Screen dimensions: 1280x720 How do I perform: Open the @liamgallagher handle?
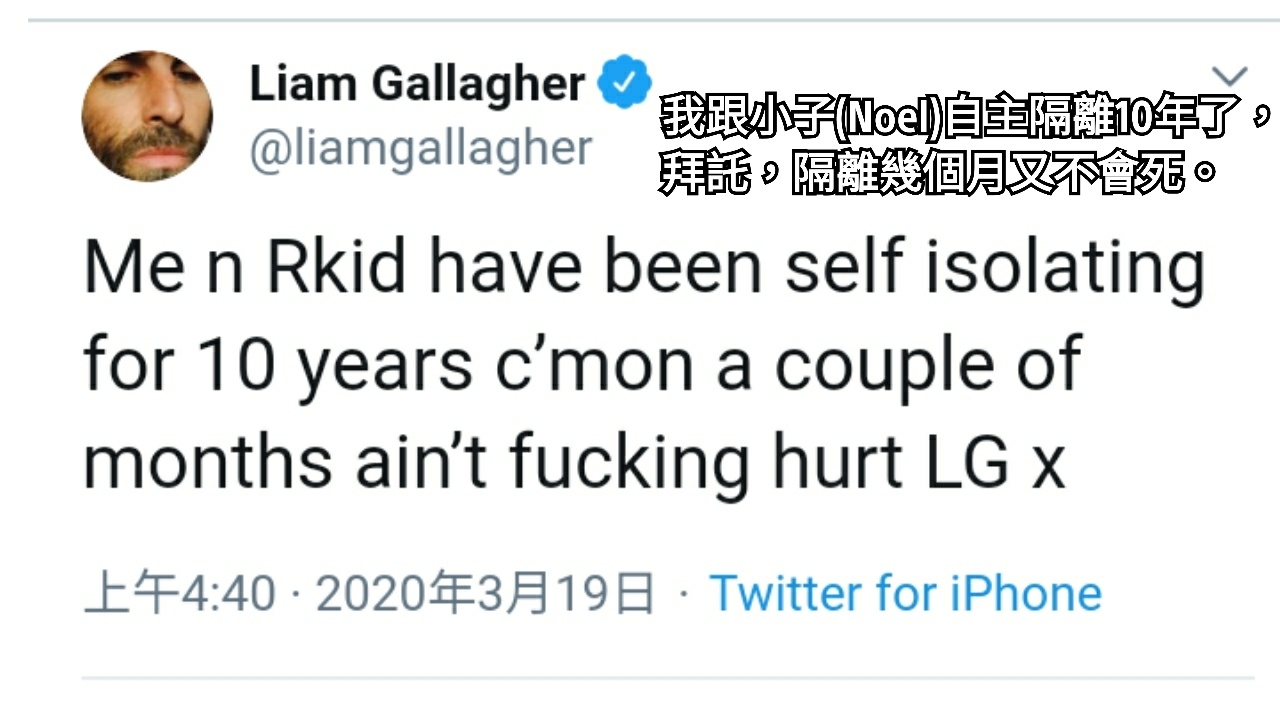tap(420, 148)
